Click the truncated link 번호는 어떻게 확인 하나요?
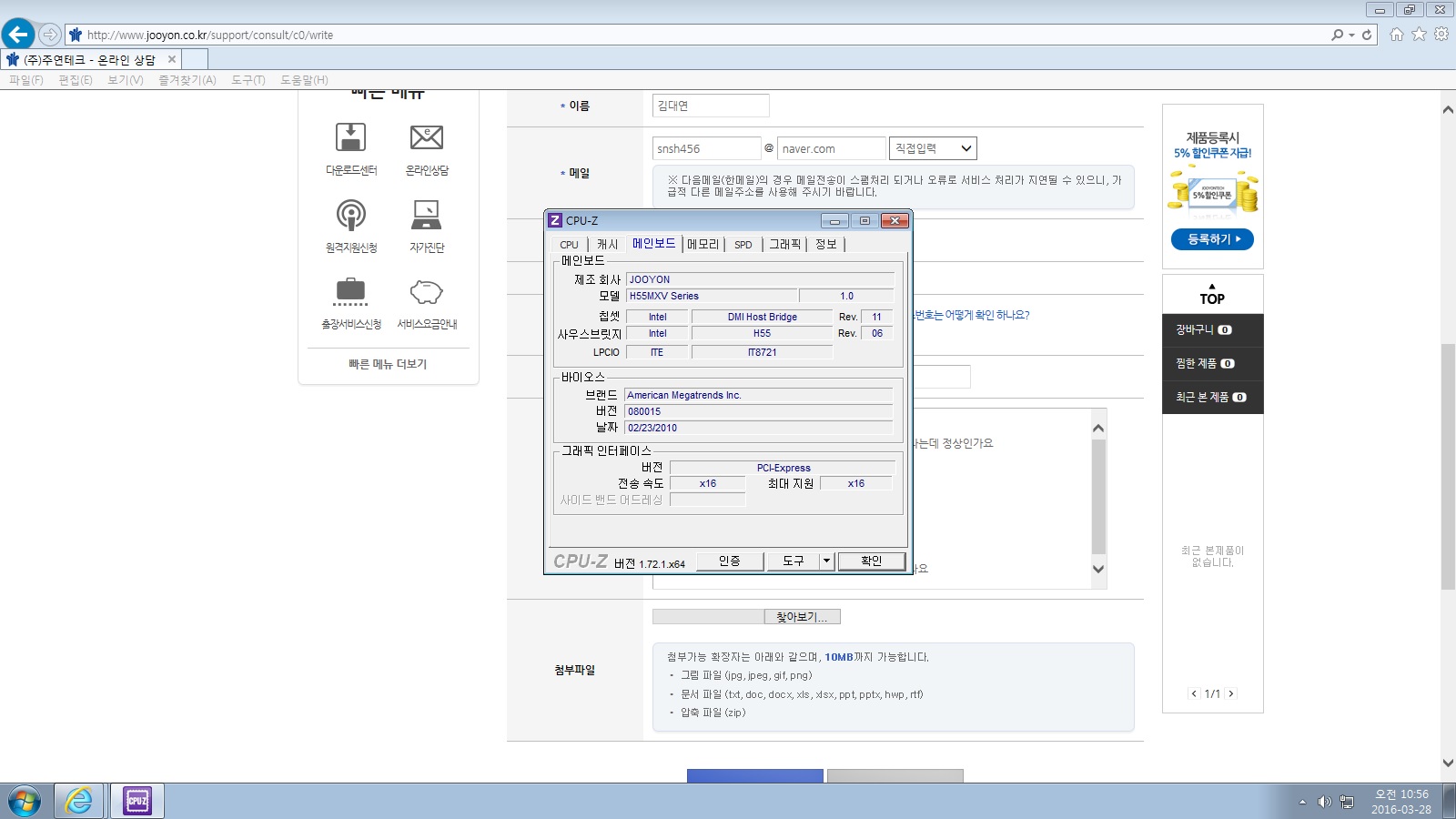The height and width of the screenshot is (819, 1456). pyautogui.click(x=972, y=315)
